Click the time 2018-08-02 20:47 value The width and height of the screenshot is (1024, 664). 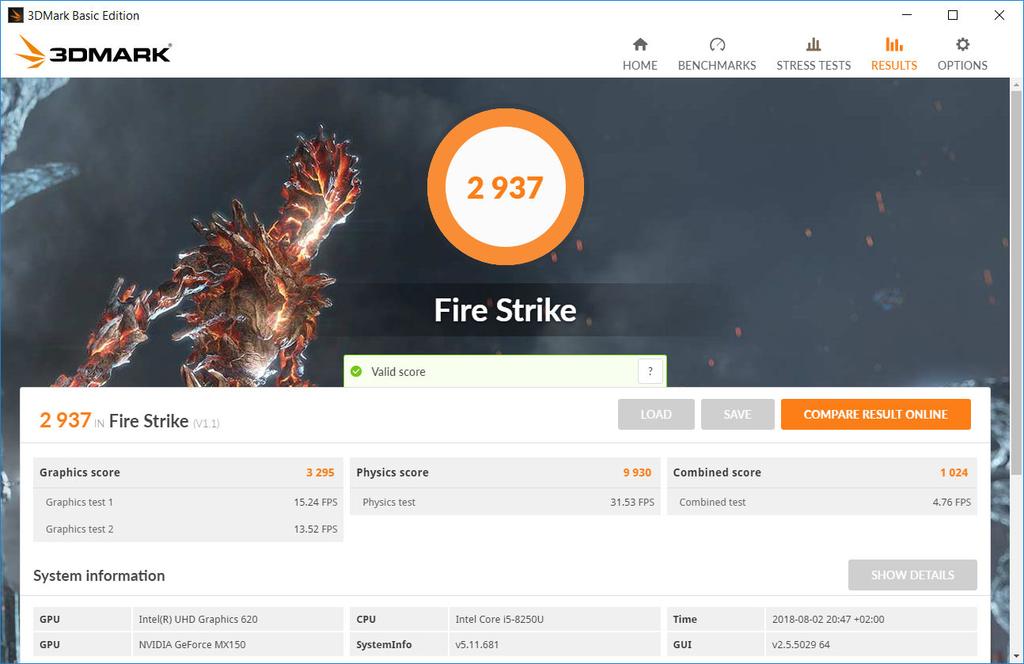pos(871,619)
